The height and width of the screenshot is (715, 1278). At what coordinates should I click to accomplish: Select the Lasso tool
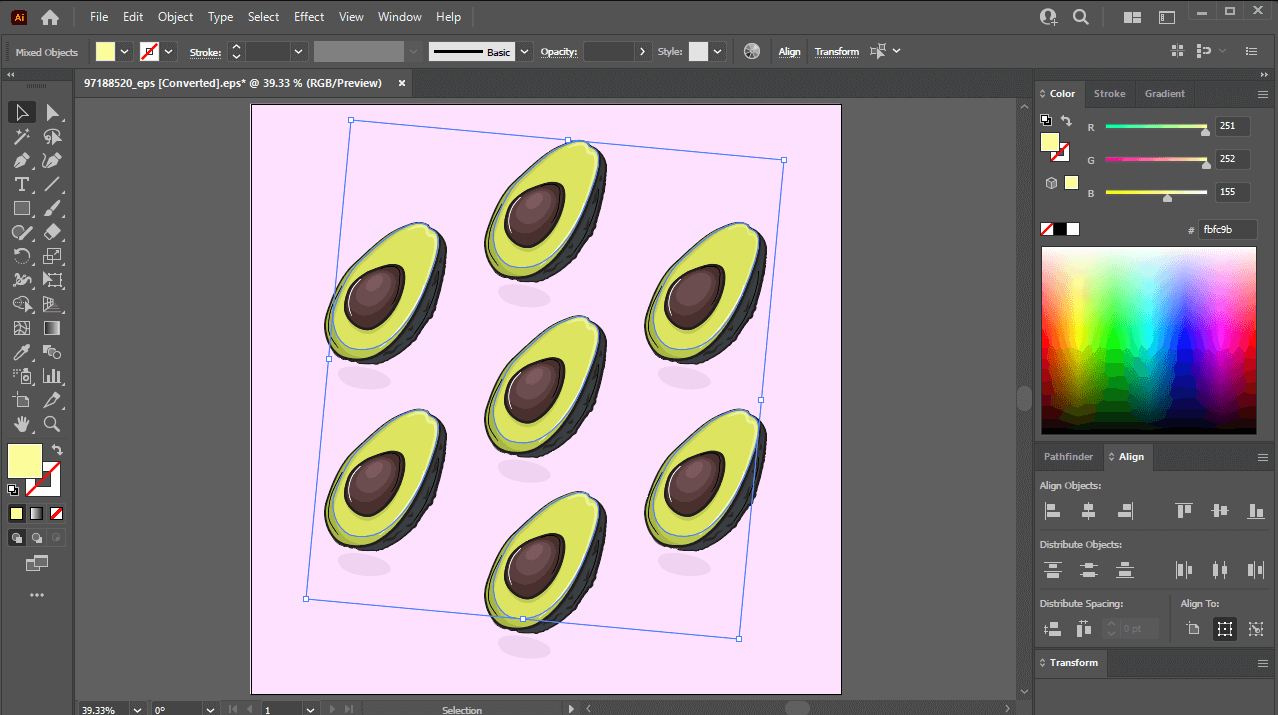(53, 136)
